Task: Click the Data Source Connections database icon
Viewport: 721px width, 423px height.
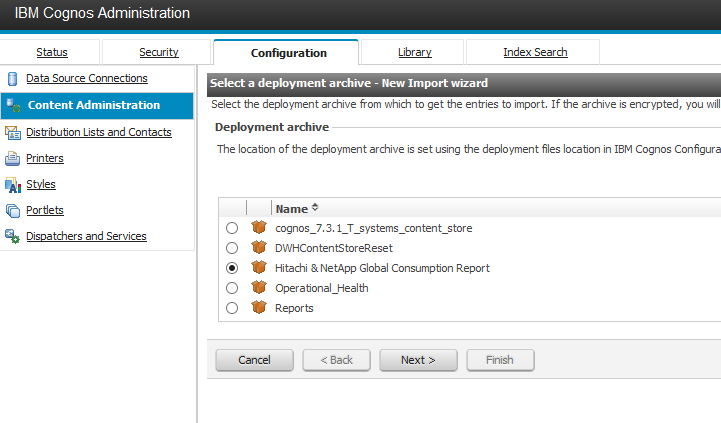Action: click(13, 78)
